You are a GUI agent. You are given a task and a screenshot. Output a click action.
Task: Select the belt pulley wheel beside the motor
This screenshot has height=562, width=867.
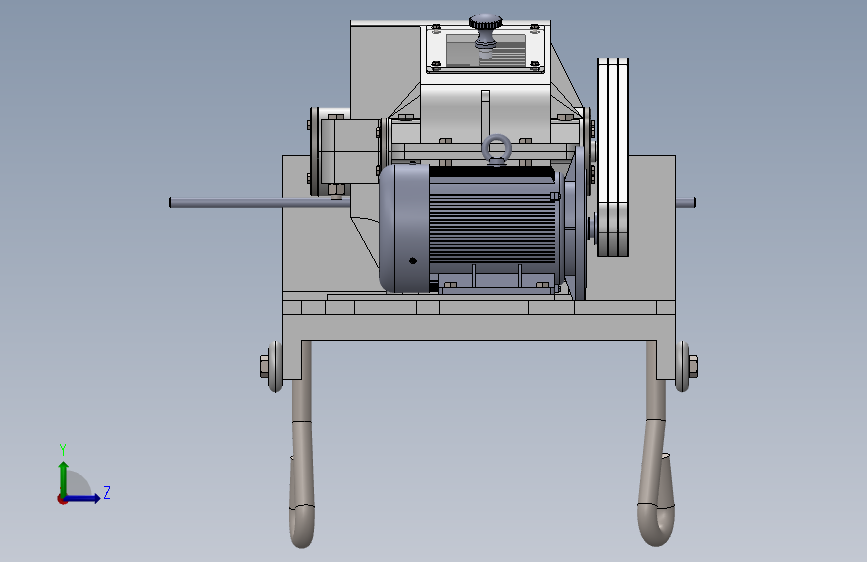click(x=613, y=157)
